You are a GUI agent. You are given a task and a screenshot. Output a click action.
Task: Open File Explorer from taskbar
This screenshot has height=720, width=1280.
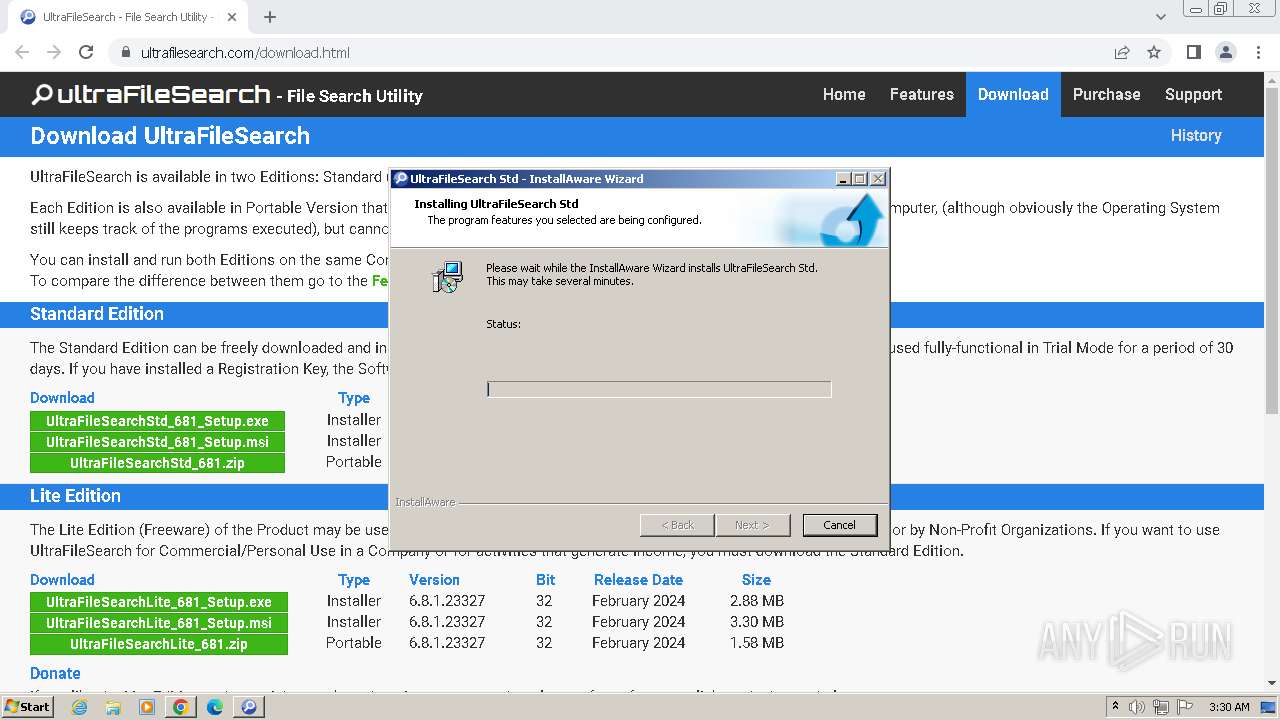(113, 707)
